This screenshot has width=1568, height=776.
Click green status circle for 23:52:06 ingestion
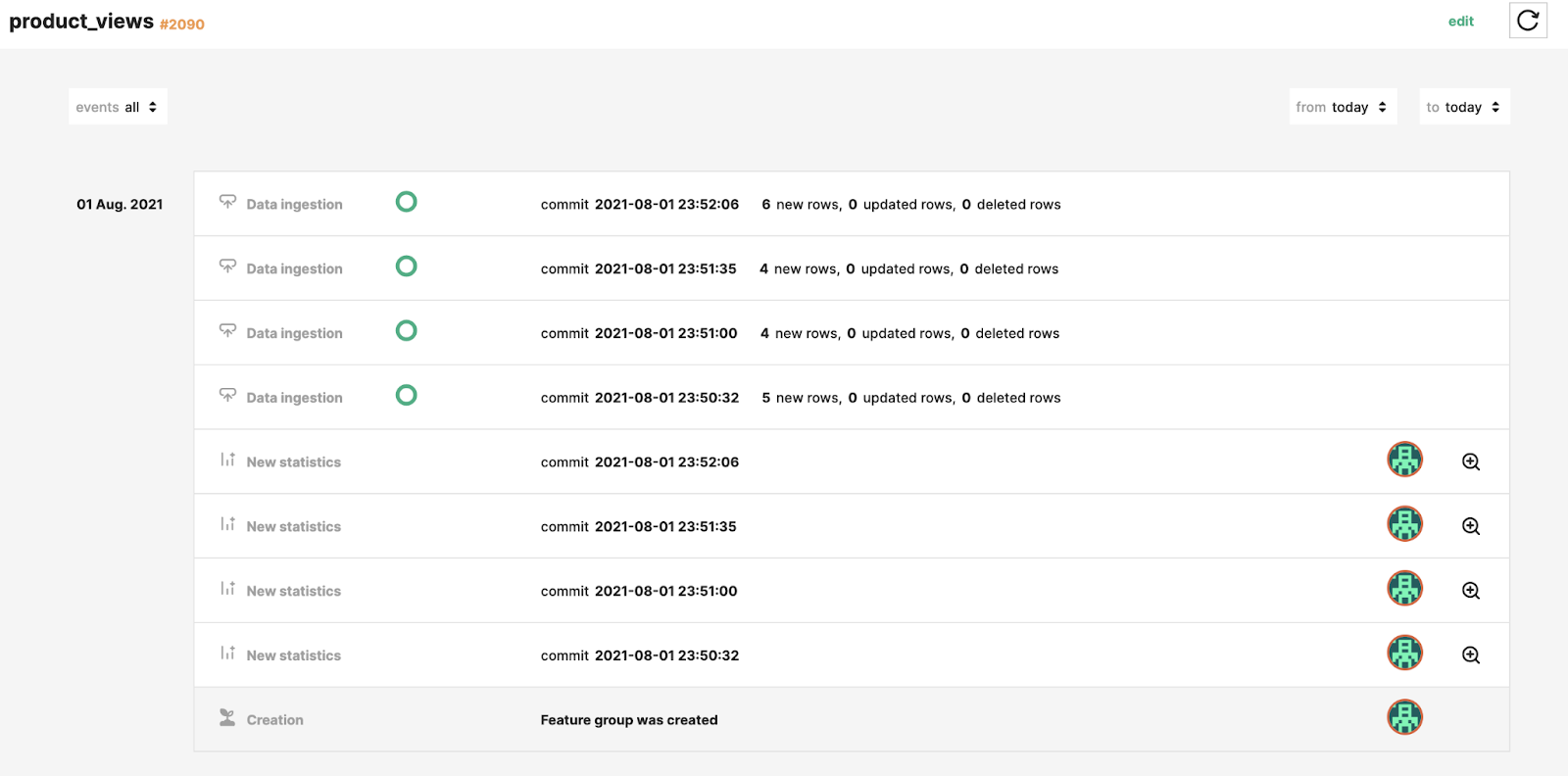(x=406, y=202)
